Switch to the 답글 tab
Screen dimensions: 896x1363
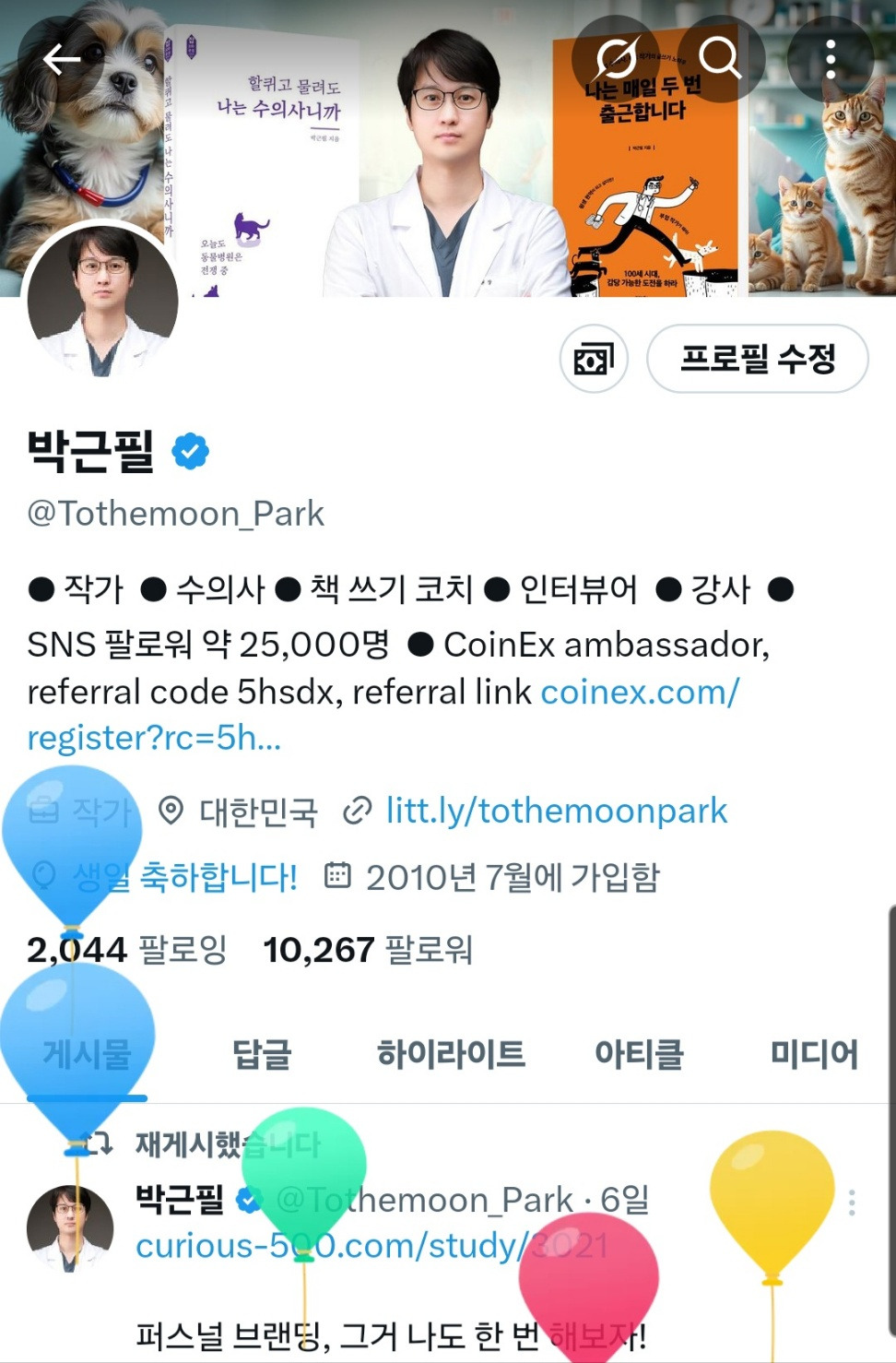coord(262,1054)
